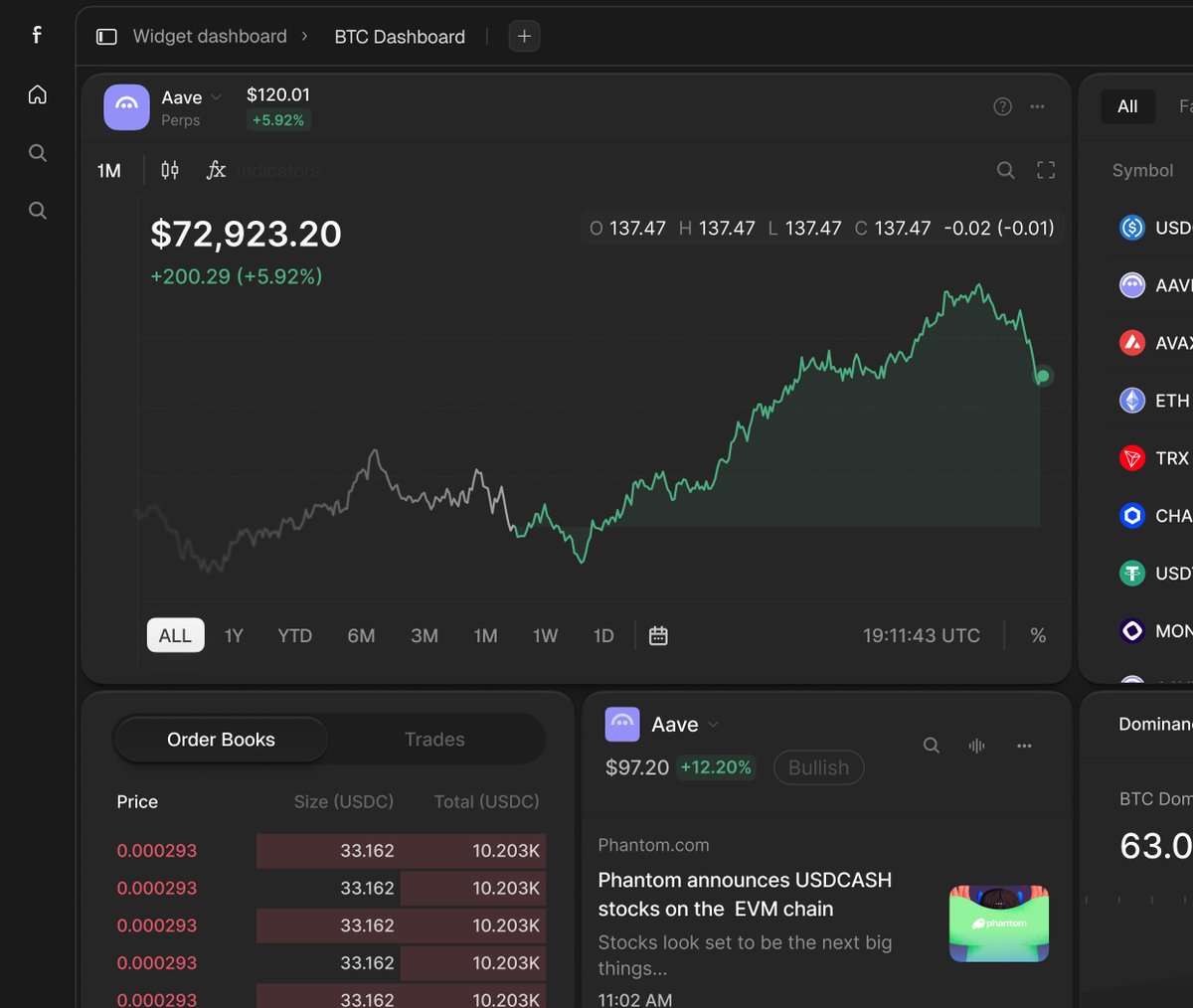Go to Widget dashboard breadcrumb
The width and height of the screenshot is (1193, 1008).
pos(210,37)
